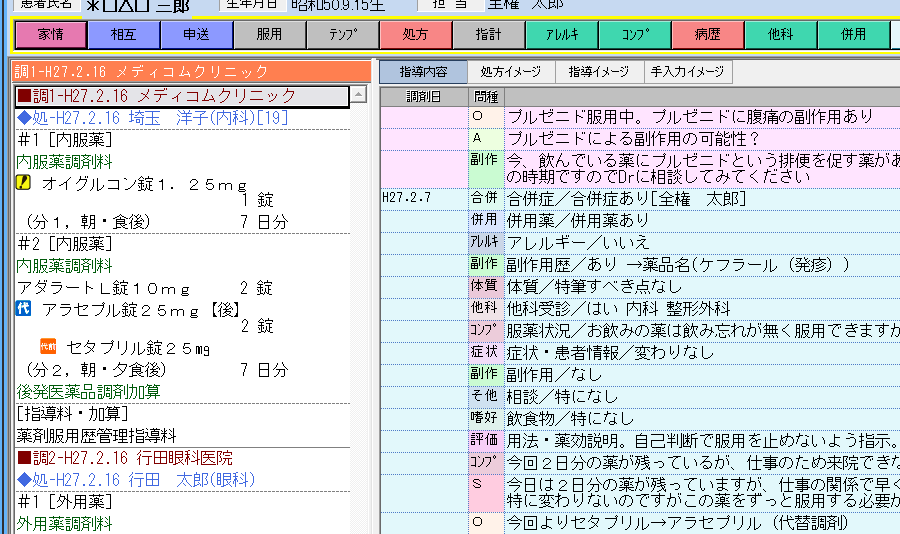900x534 pixels.
Task: Click the [指導料・加算] heading
Action: click(x=72, y=413)
